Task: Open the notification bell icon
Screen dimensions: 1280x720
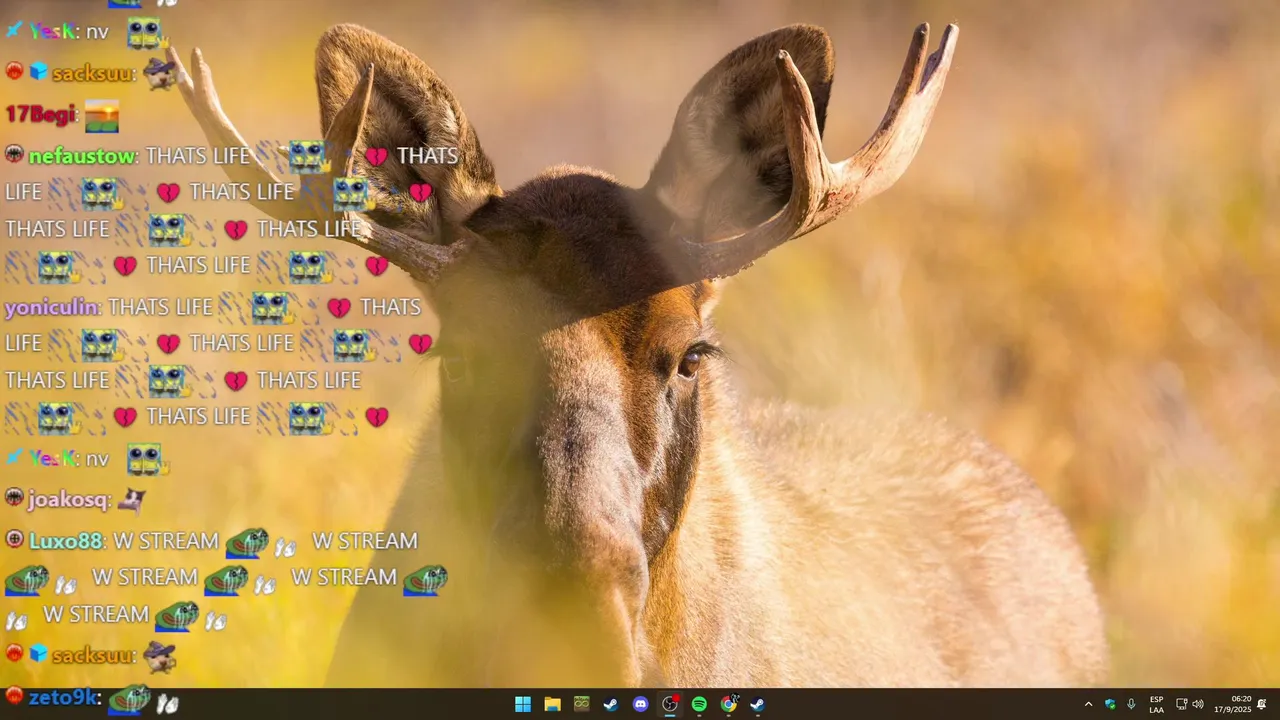Action: 1262,704
